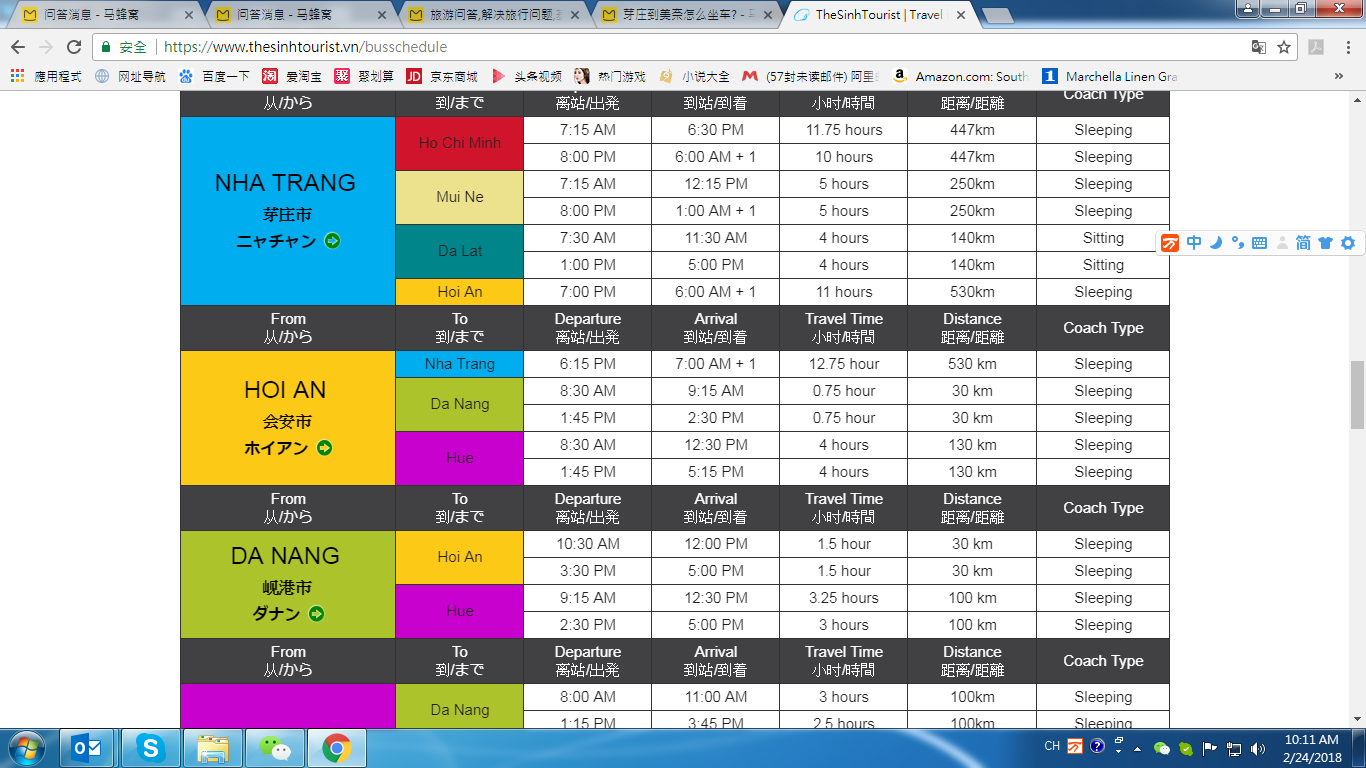1366x768 pixels.
Task: Click the green arrow beside Nha Trang
Action: 332,241
